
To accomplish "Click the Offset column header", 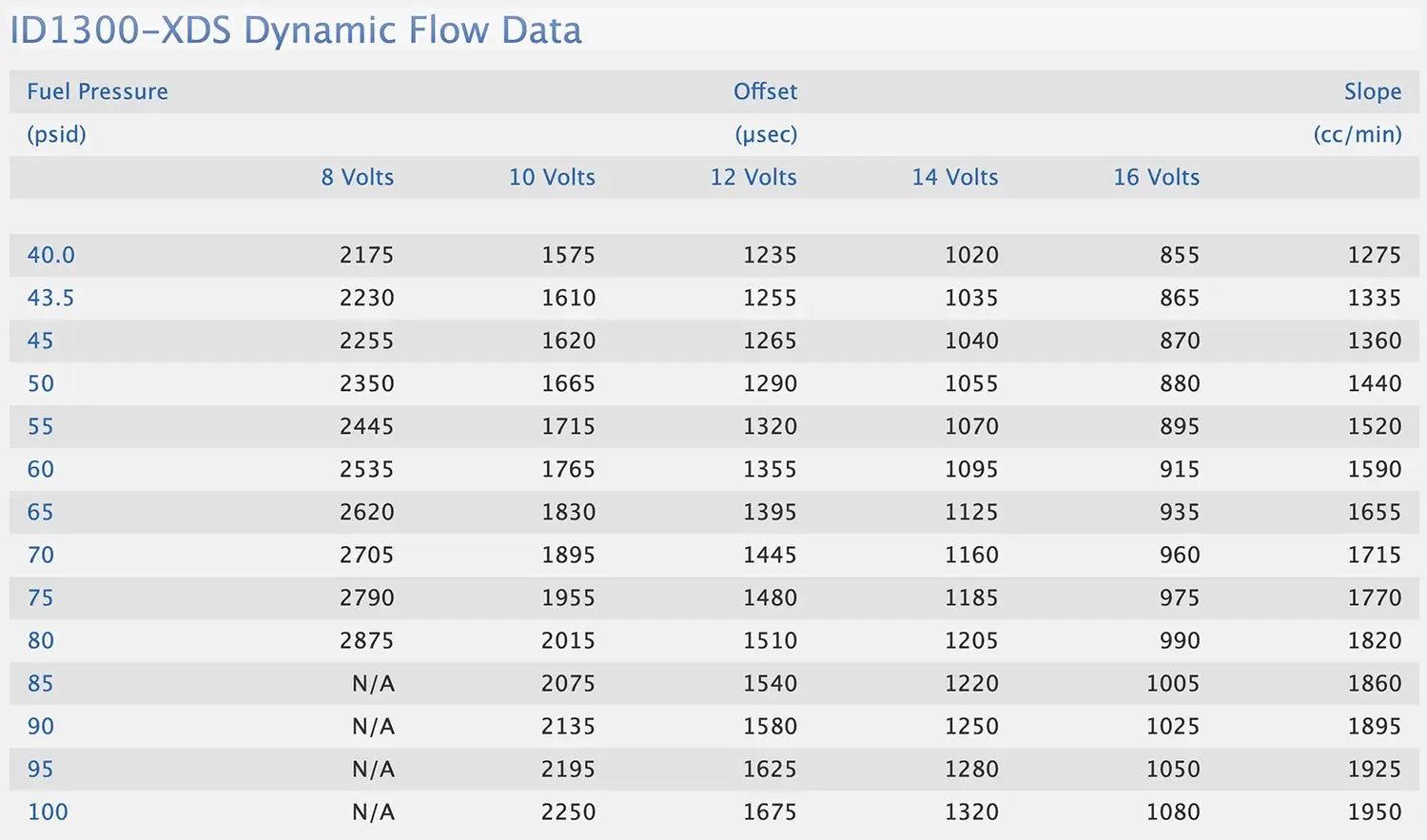I will click(x=765, y=91).
